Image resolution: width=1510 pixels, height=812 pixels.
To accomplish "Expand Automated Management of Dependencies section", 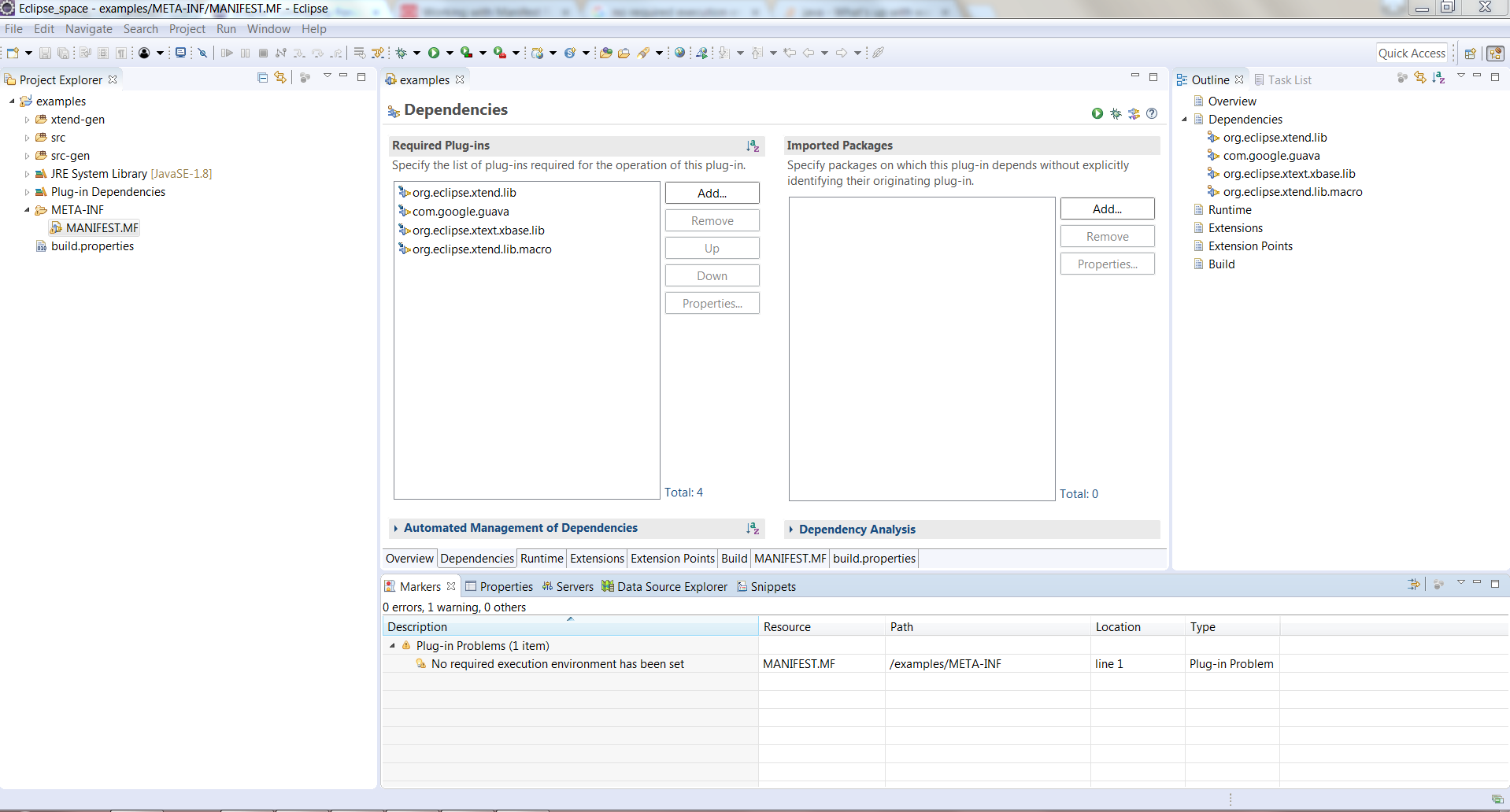I will coord(395,529).
